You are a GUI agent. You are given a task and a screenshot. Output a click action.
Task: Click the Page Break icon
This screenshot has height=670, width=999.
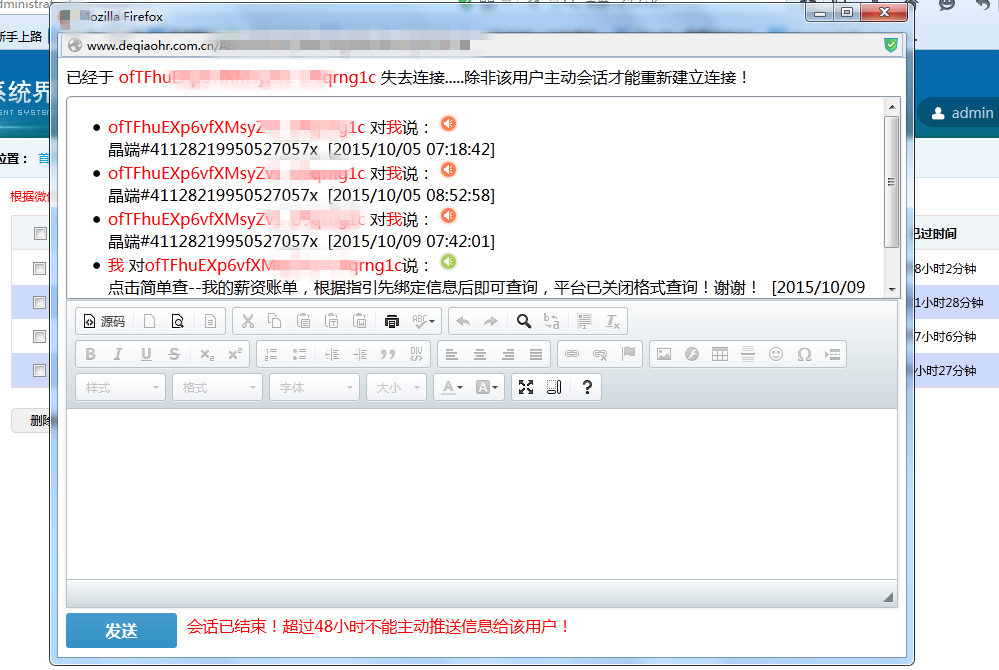(832, 355)
